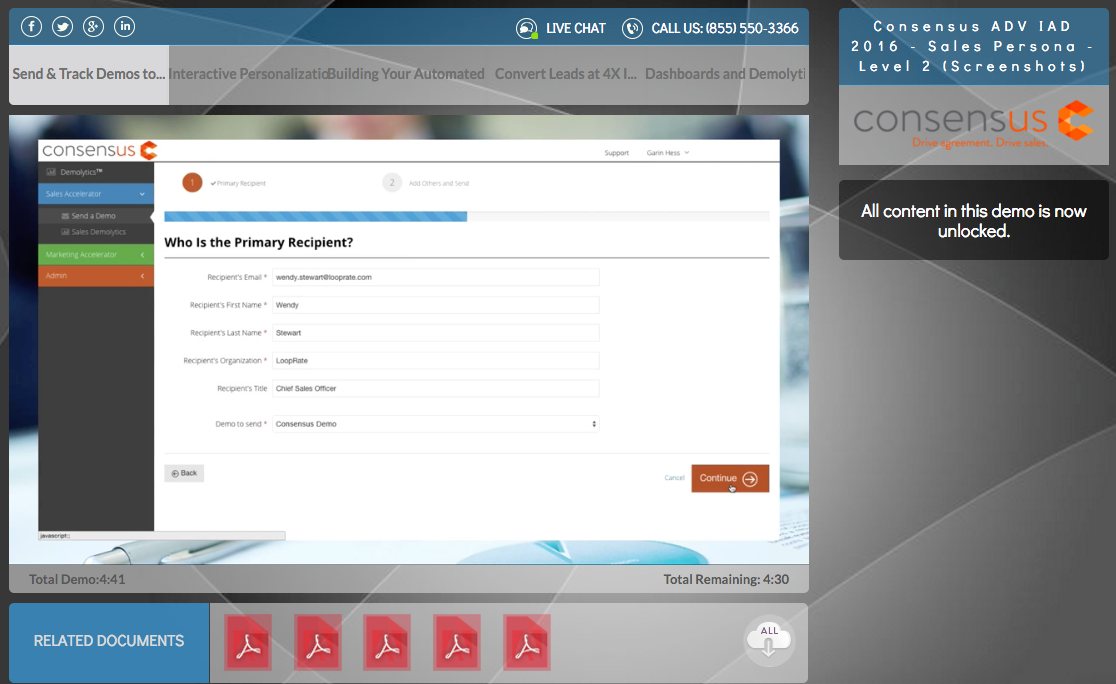Click the Cancel link
Screen dimensions: 1116x684
point(674,478)
